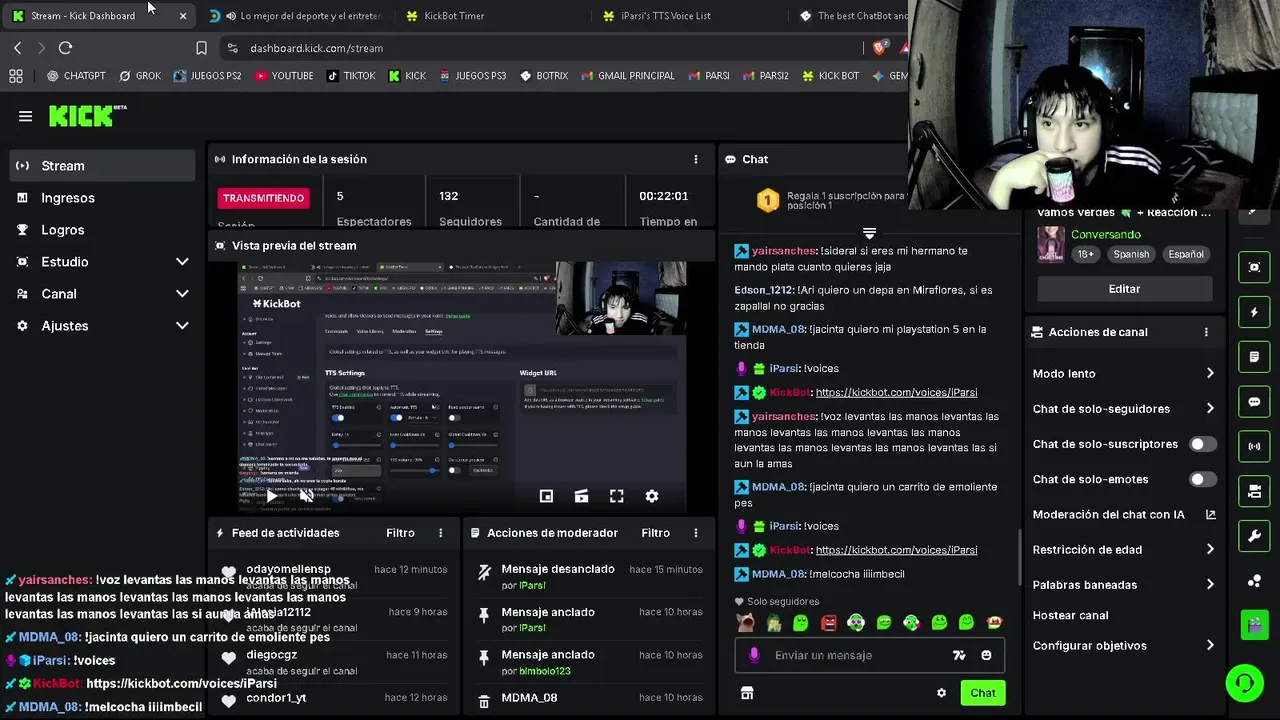The image size is (1280, 720).
Task: Expand the Estudio sidebar section
Action: click(102, 262)
